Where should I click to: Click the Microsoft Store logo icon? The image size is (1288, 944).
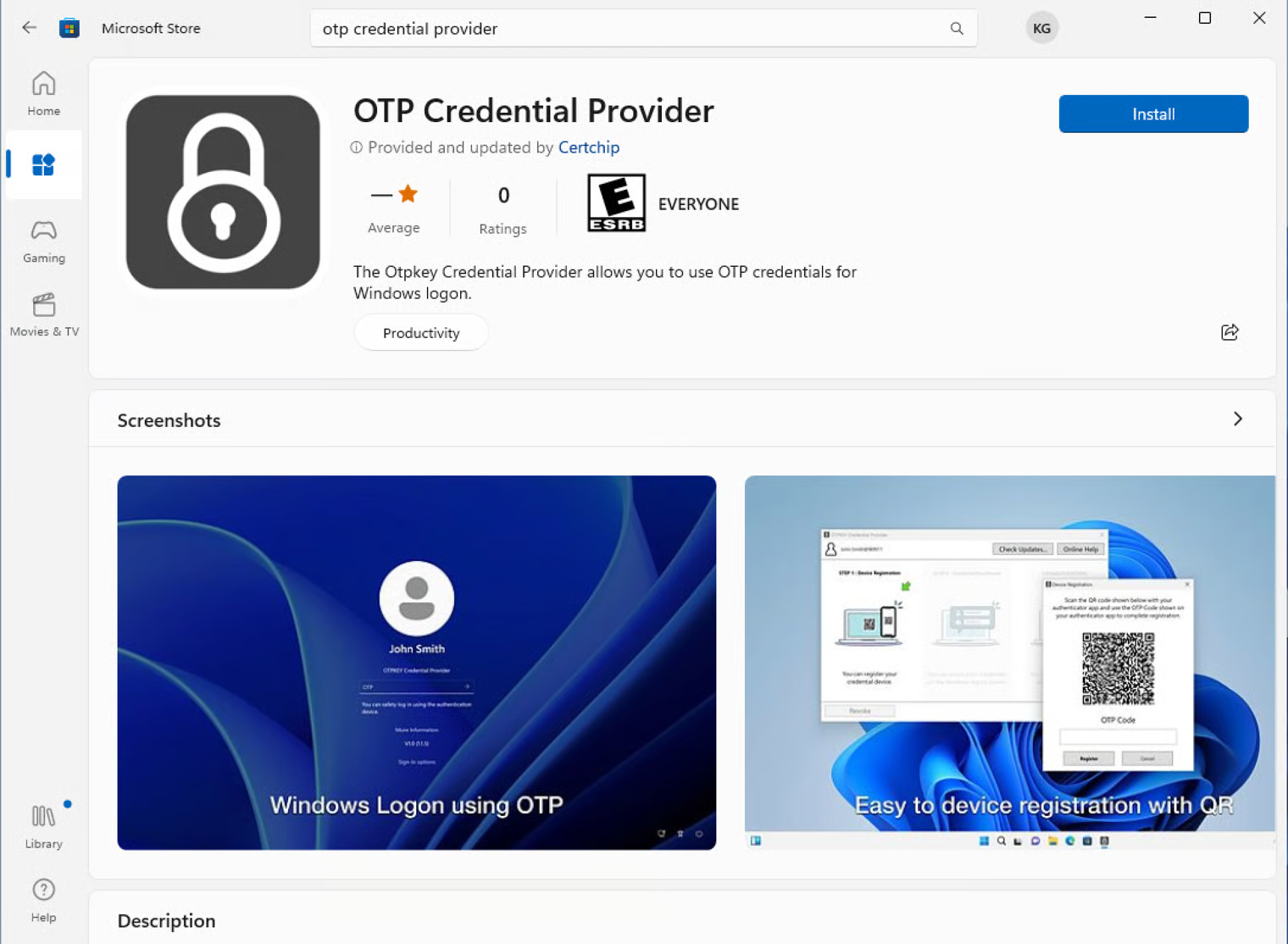[x=69, y=28]
